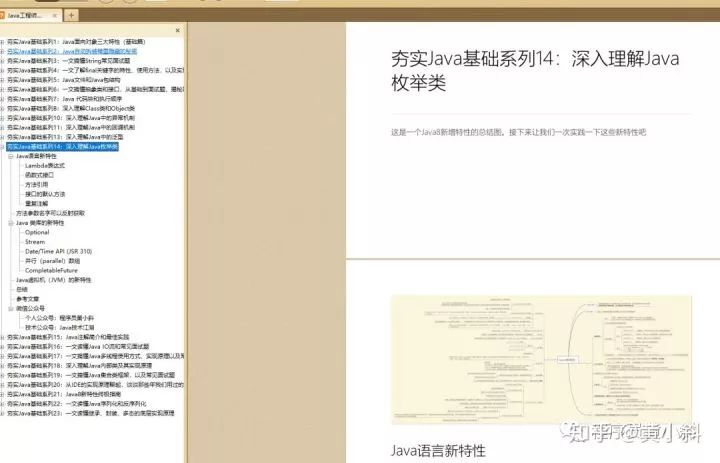
Task: Go to the Lambda表达式 bookmark
Action: point(45,165)
